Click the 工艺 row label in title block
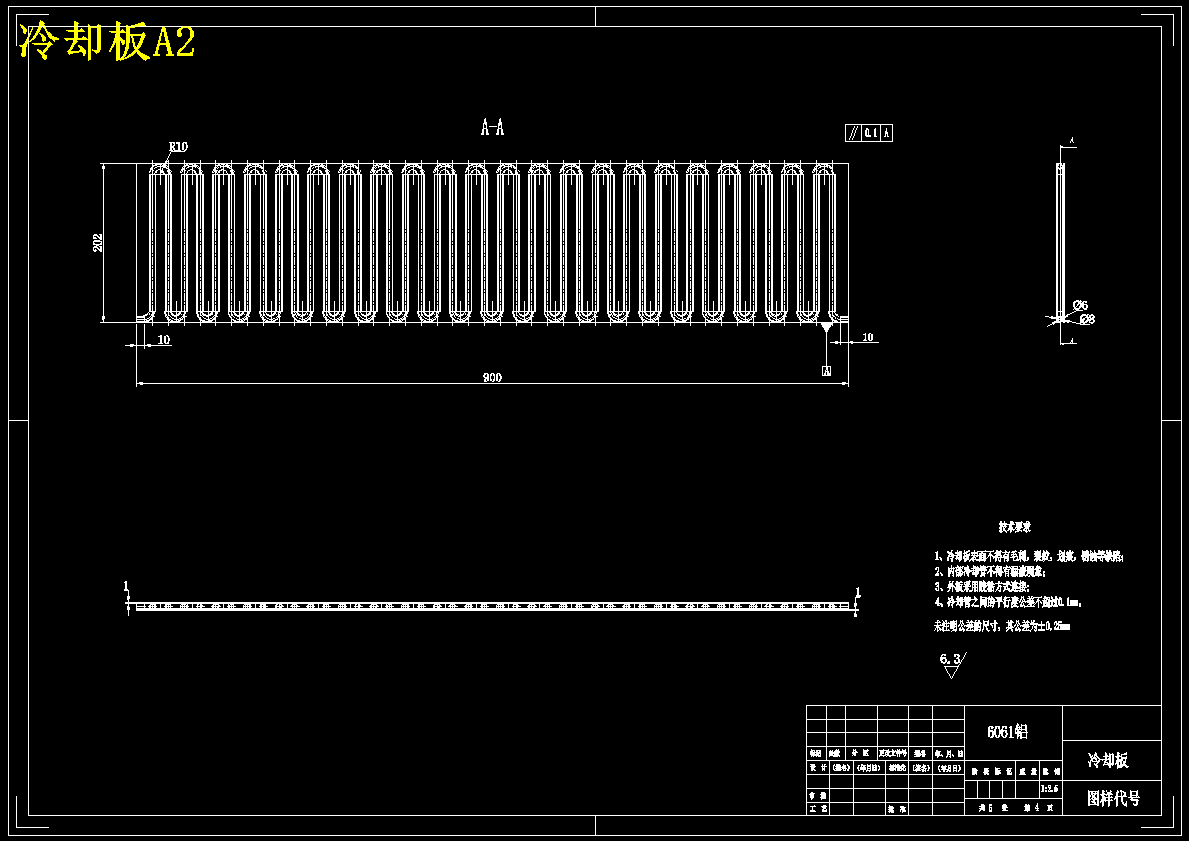The width and height of the screenshot is (1189, 841). coord(817,810)
